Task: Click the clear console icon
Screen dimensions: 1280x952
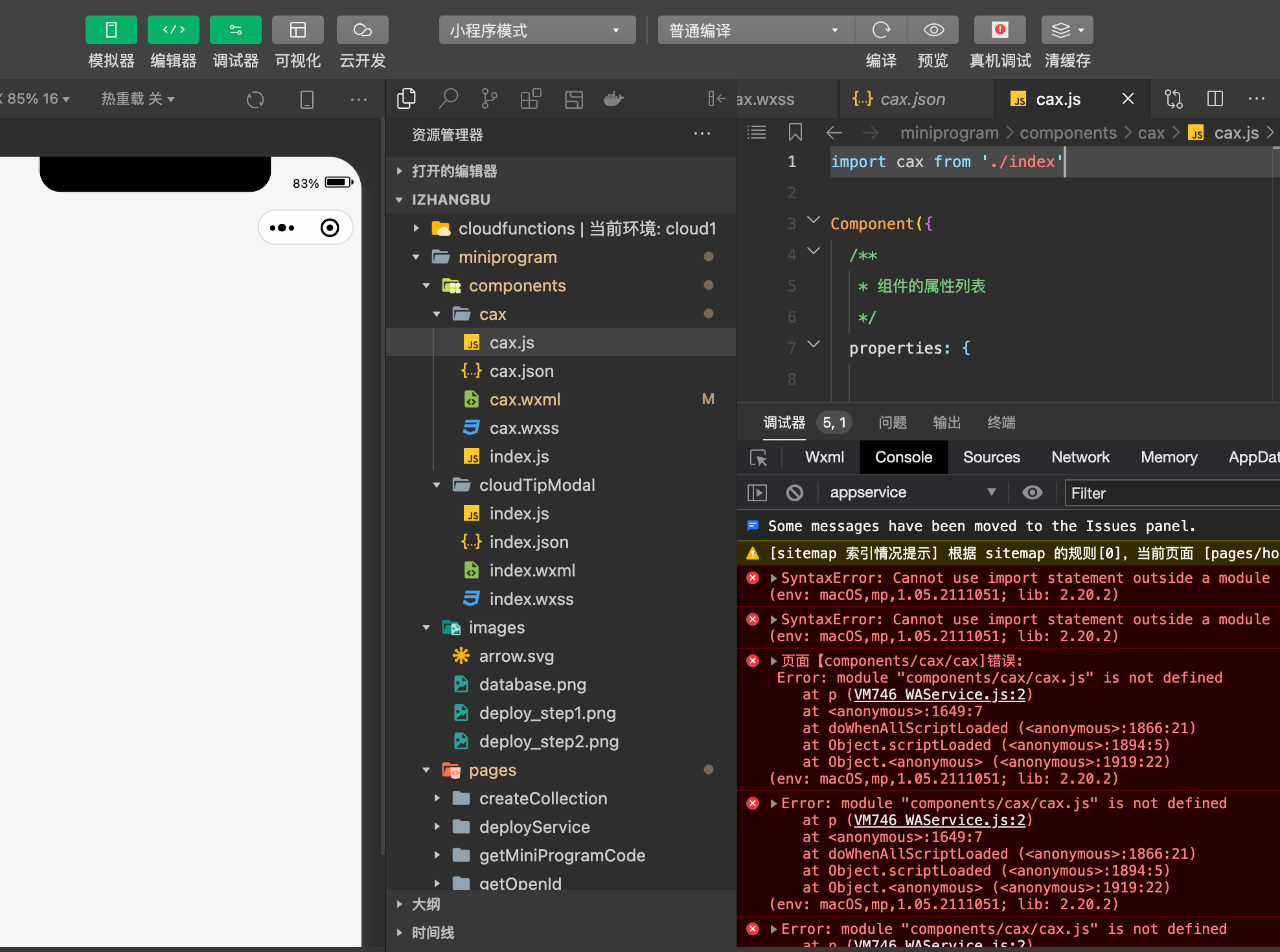Action: pyautogui.click(x=795, y=493)
